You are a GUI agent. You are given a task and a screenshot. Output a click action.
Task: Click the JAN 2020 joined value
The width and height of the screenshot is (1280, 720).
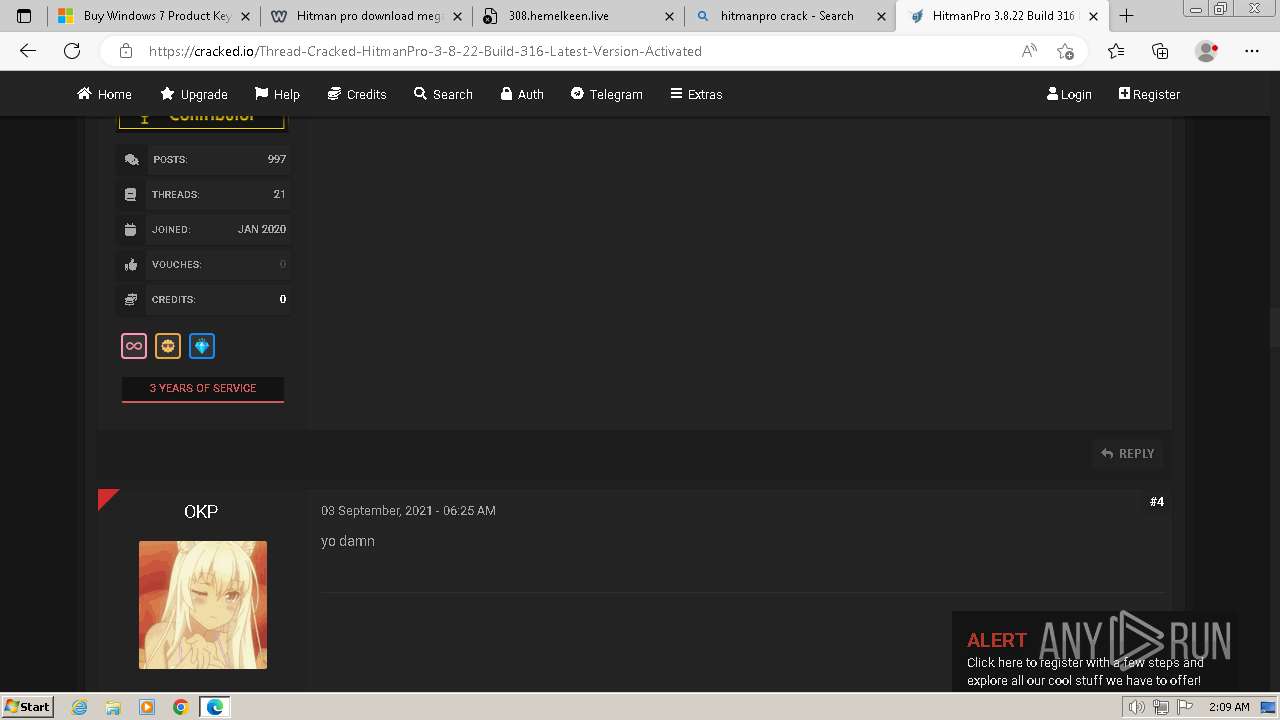tap(262, 229)
